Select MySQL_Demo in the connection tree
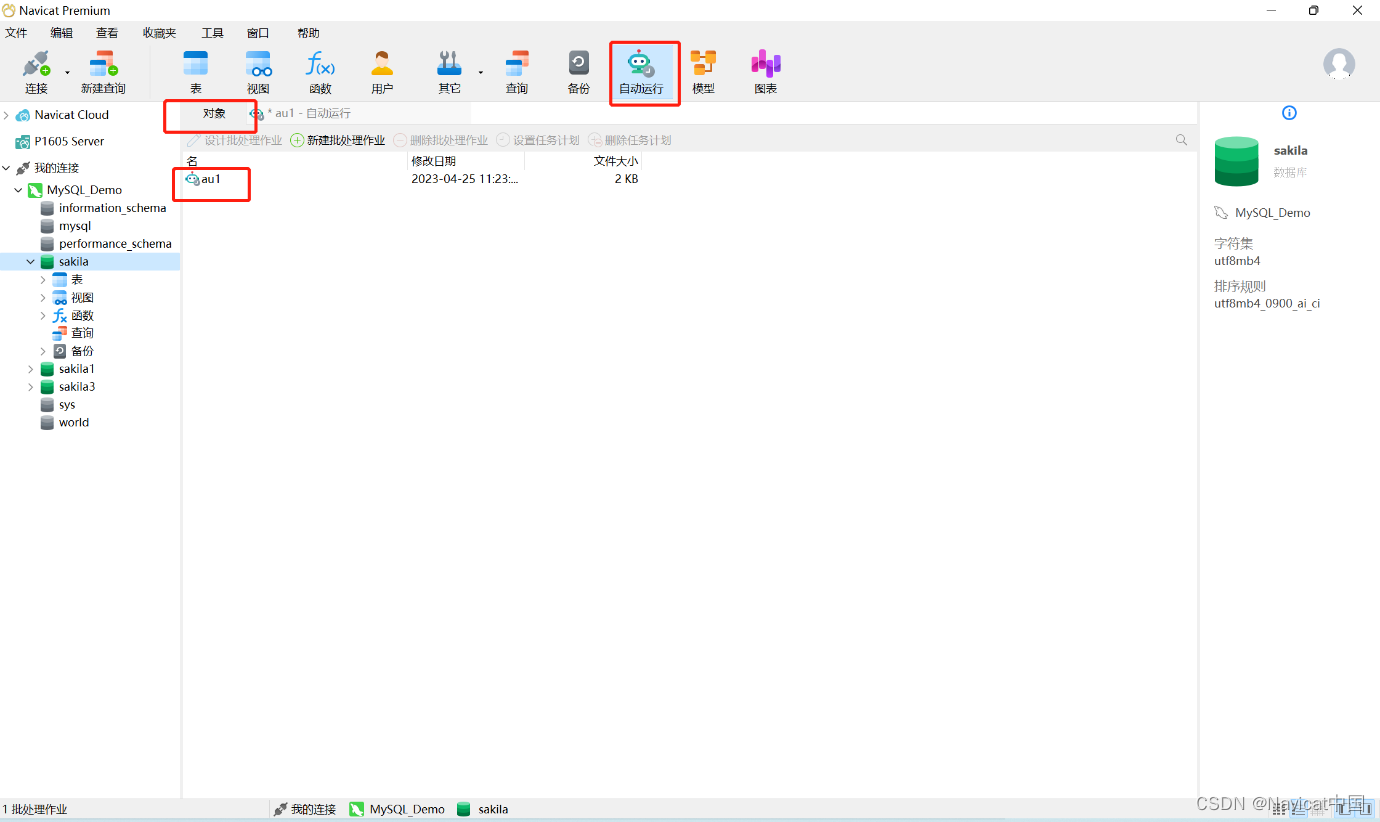 [84, 190]
